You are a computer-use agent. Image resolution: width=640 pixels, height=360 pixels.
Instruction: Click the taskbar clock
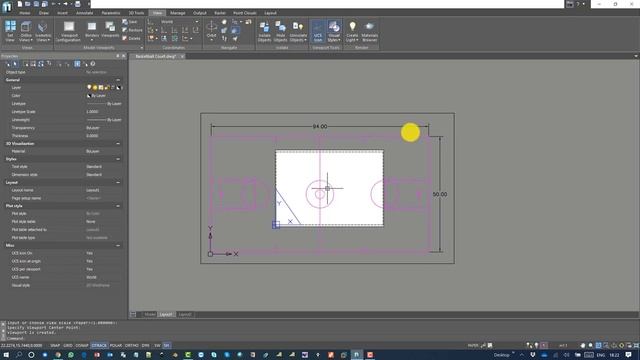click(x=614, y=355)
